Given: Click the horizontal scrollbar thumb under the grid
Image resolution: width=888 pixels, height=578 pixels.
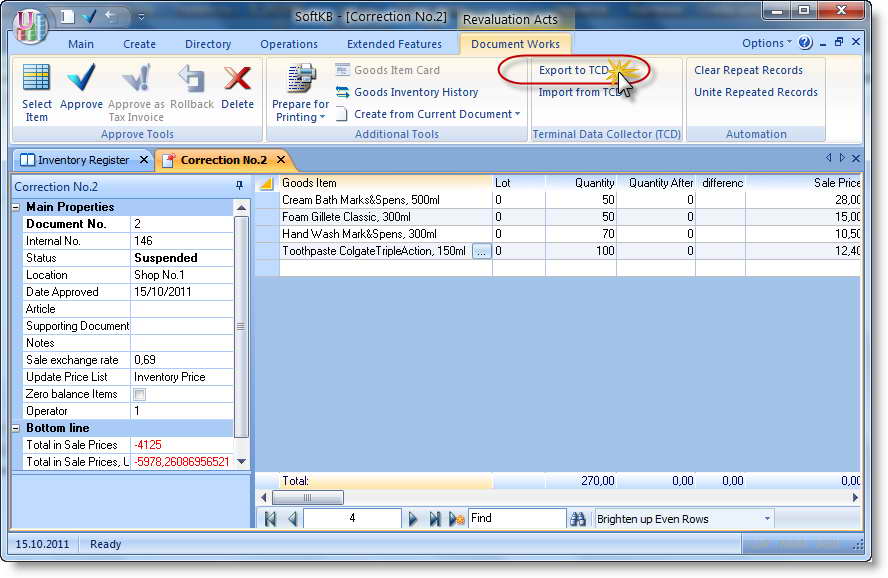Looking at the screenshot, I should [x=308, y=497].
